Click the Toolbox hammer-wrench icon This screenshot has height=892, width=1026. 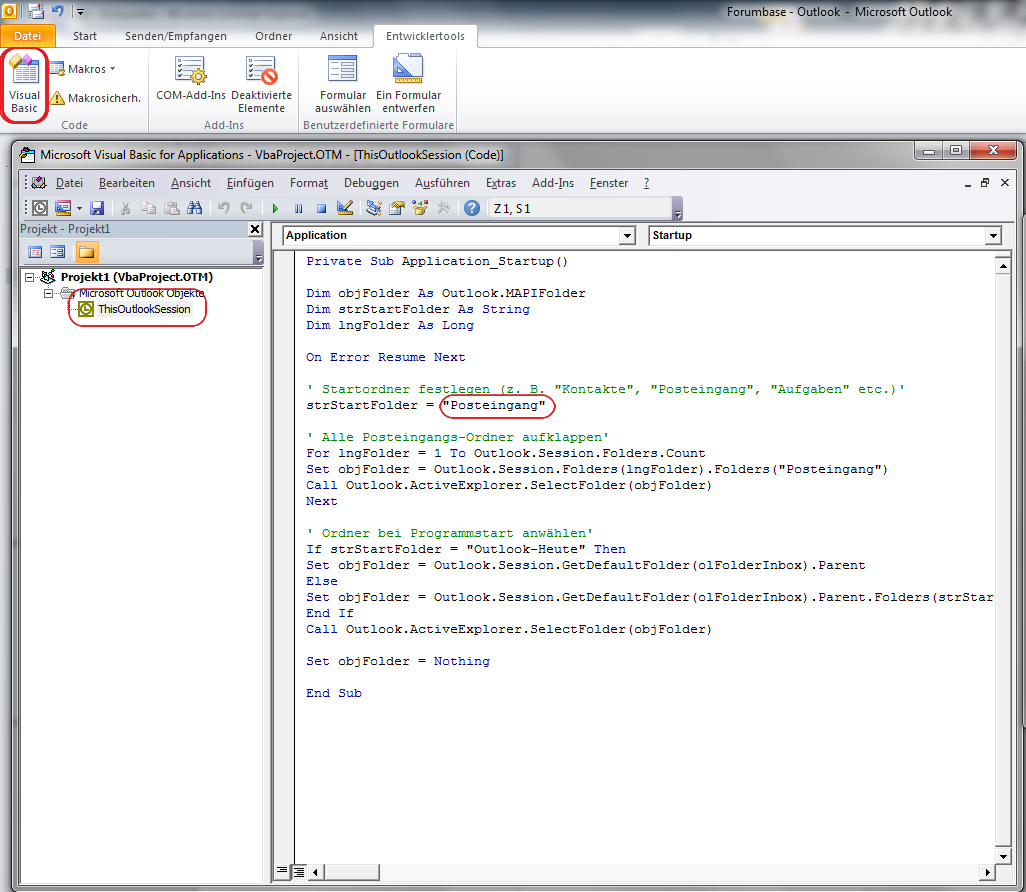point(444,208)
